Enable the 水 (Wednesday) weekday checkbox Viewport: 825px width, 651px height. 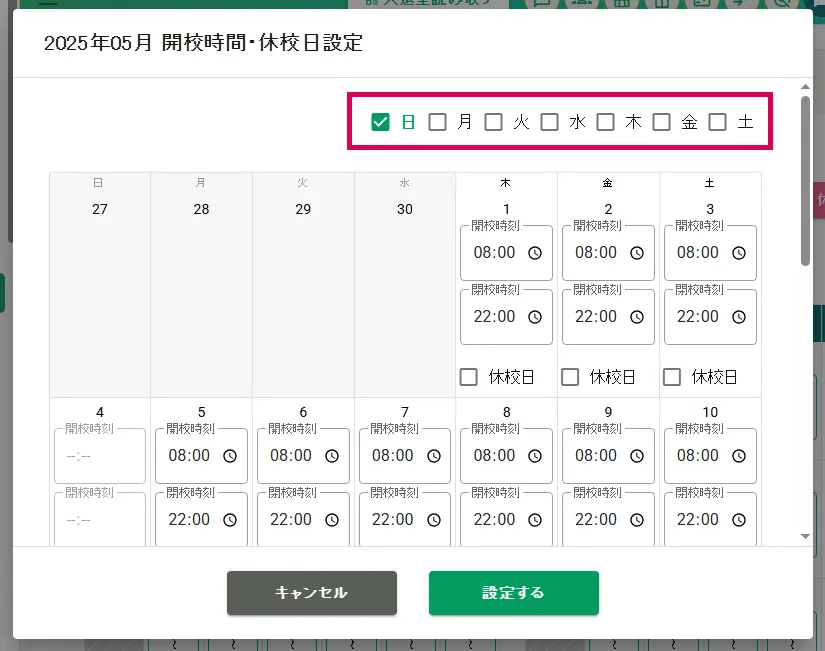[549, 122]
